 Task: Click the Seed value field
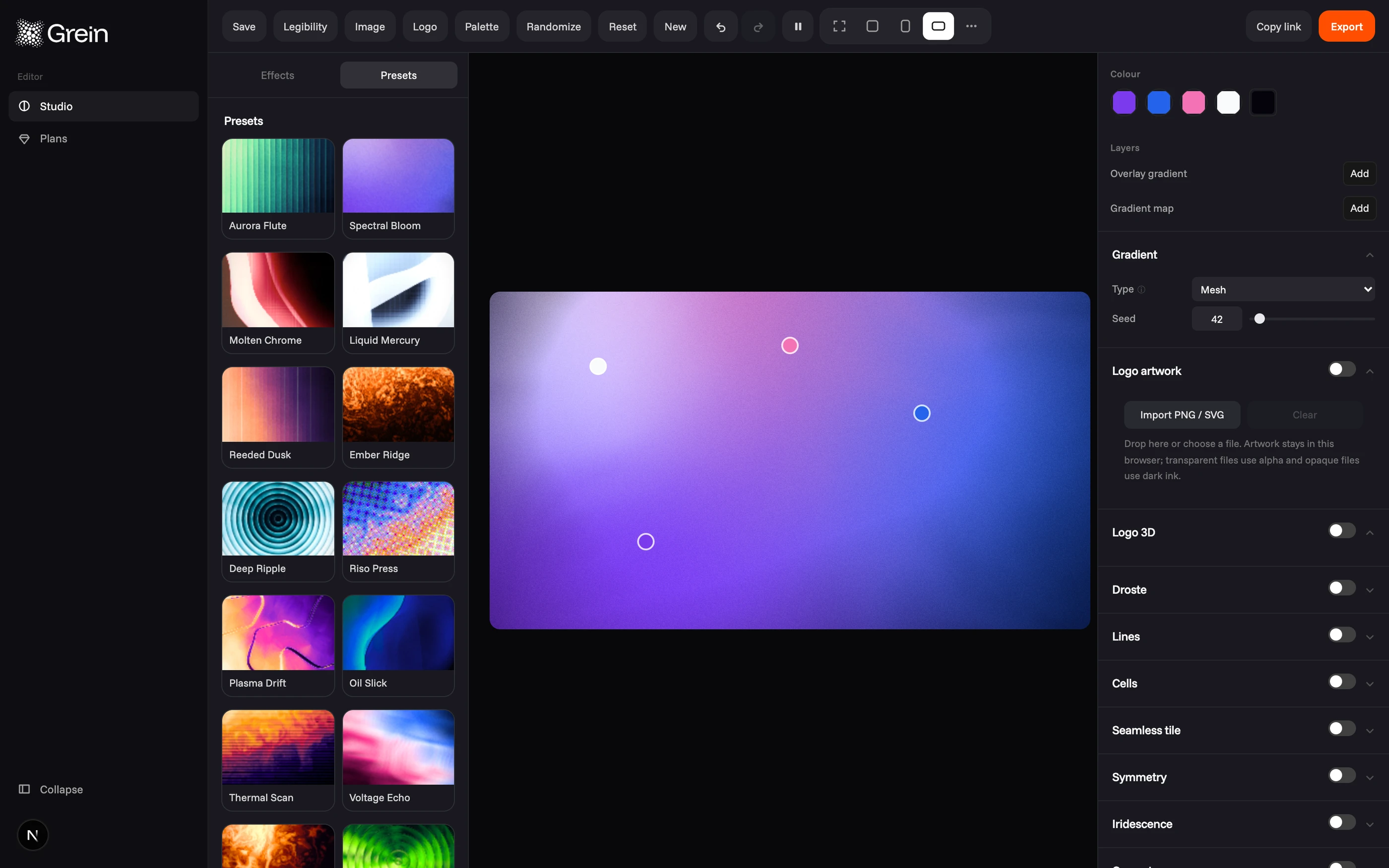[x=1217, y=318]
